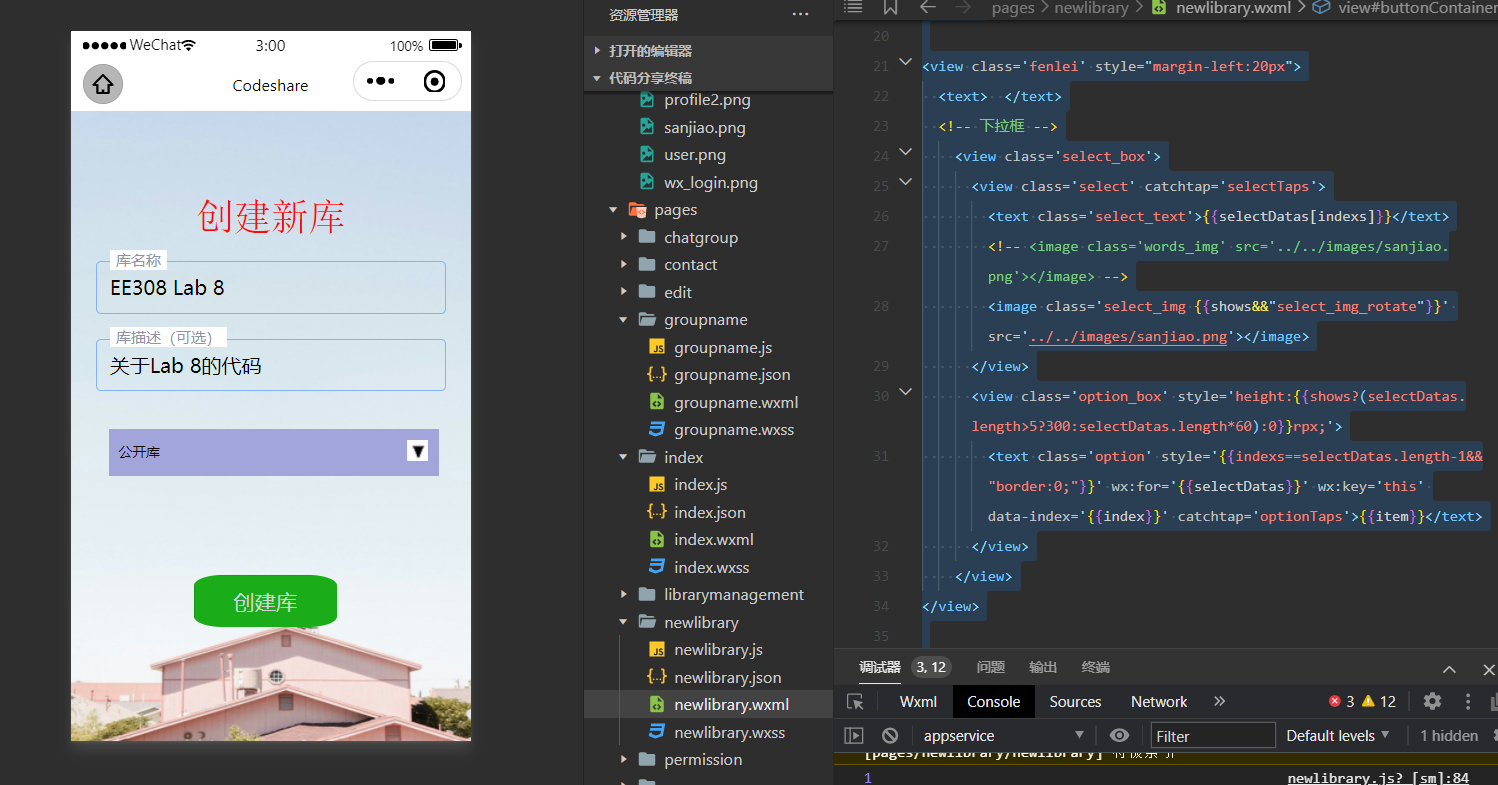This screenshot has width=1498, height=785.
Task: Open DevTools vertical dots menu
Action: tap(1468, 702)
